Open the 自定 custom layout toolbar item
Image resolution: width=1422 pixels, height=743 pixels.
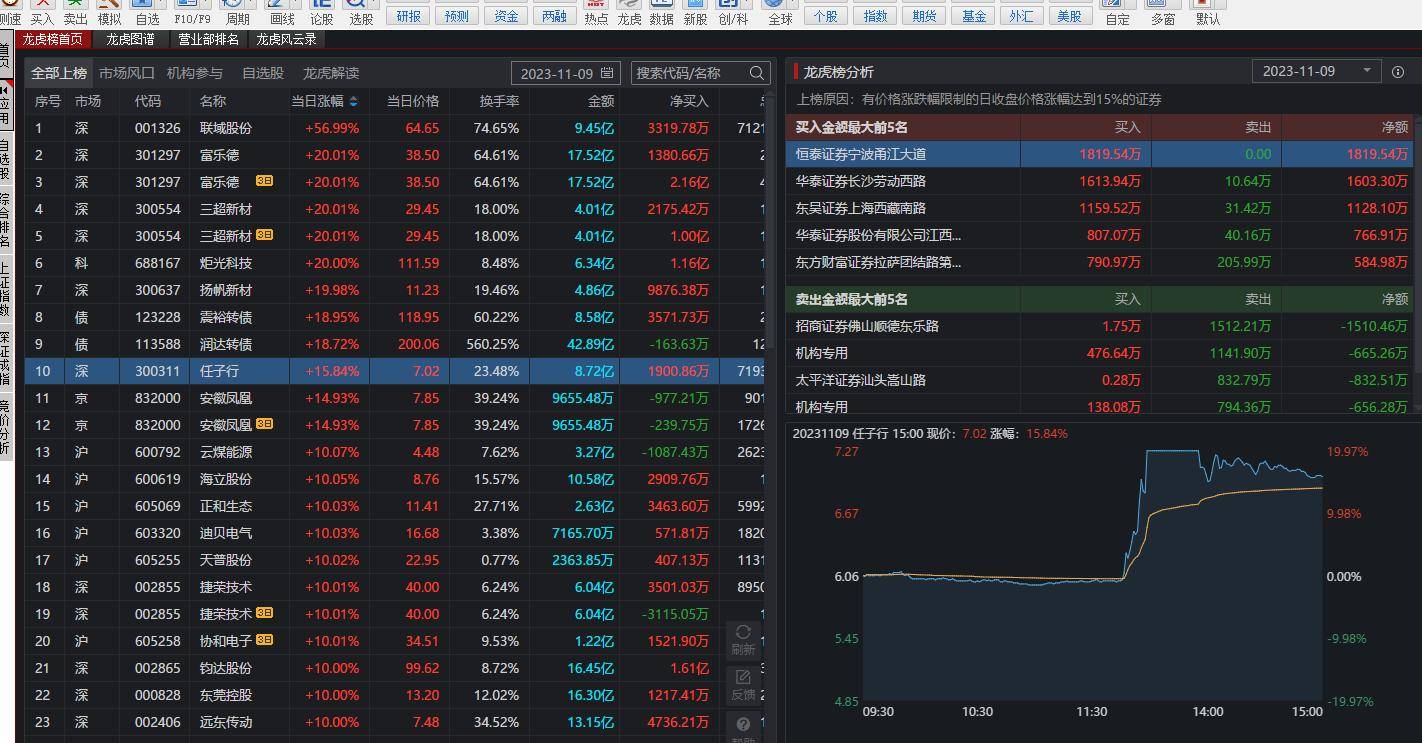[1118, 13]
